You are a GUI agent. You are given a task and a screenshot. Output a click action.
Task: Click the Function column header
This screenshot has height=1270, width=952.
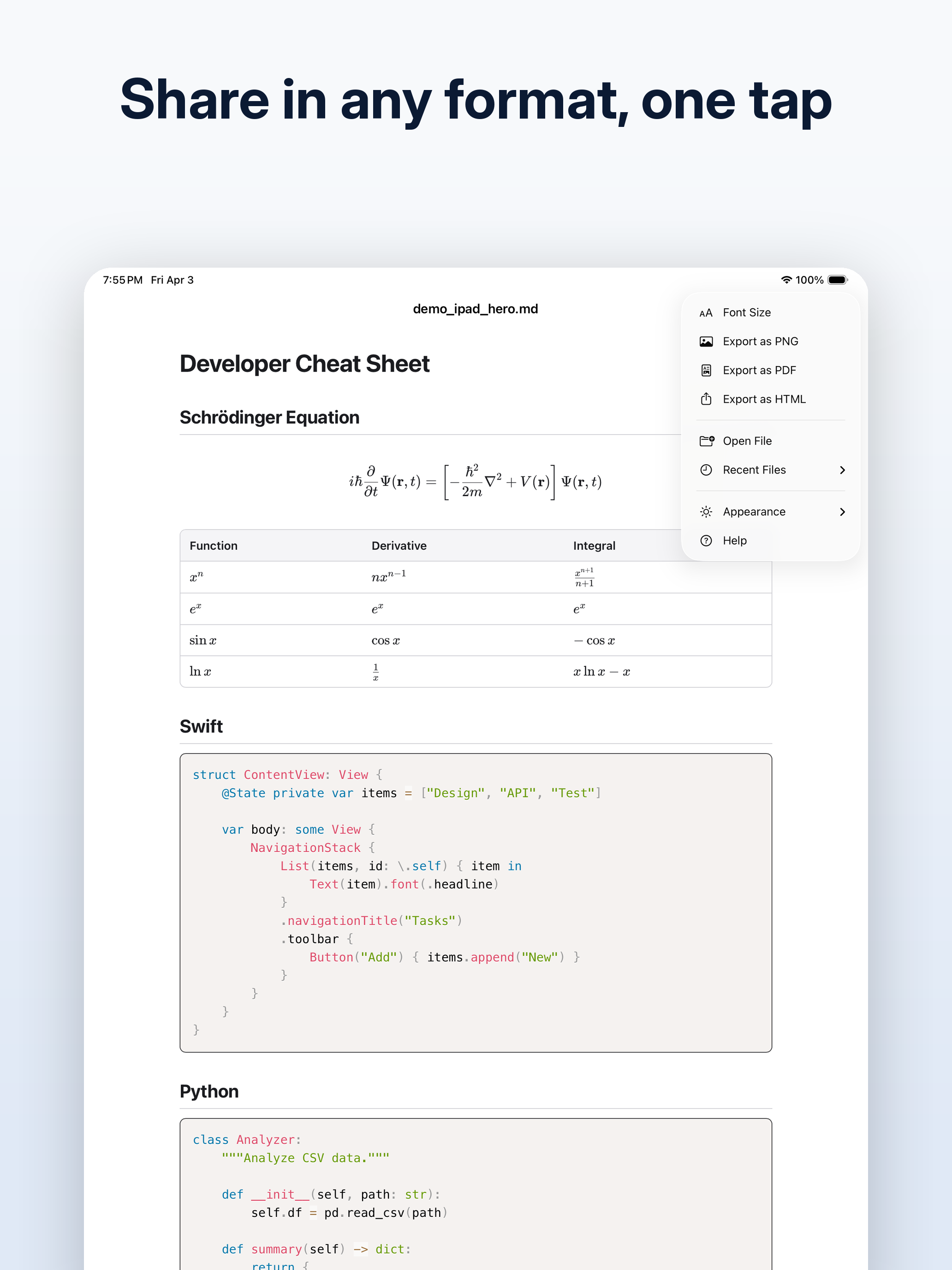[214, 545]
